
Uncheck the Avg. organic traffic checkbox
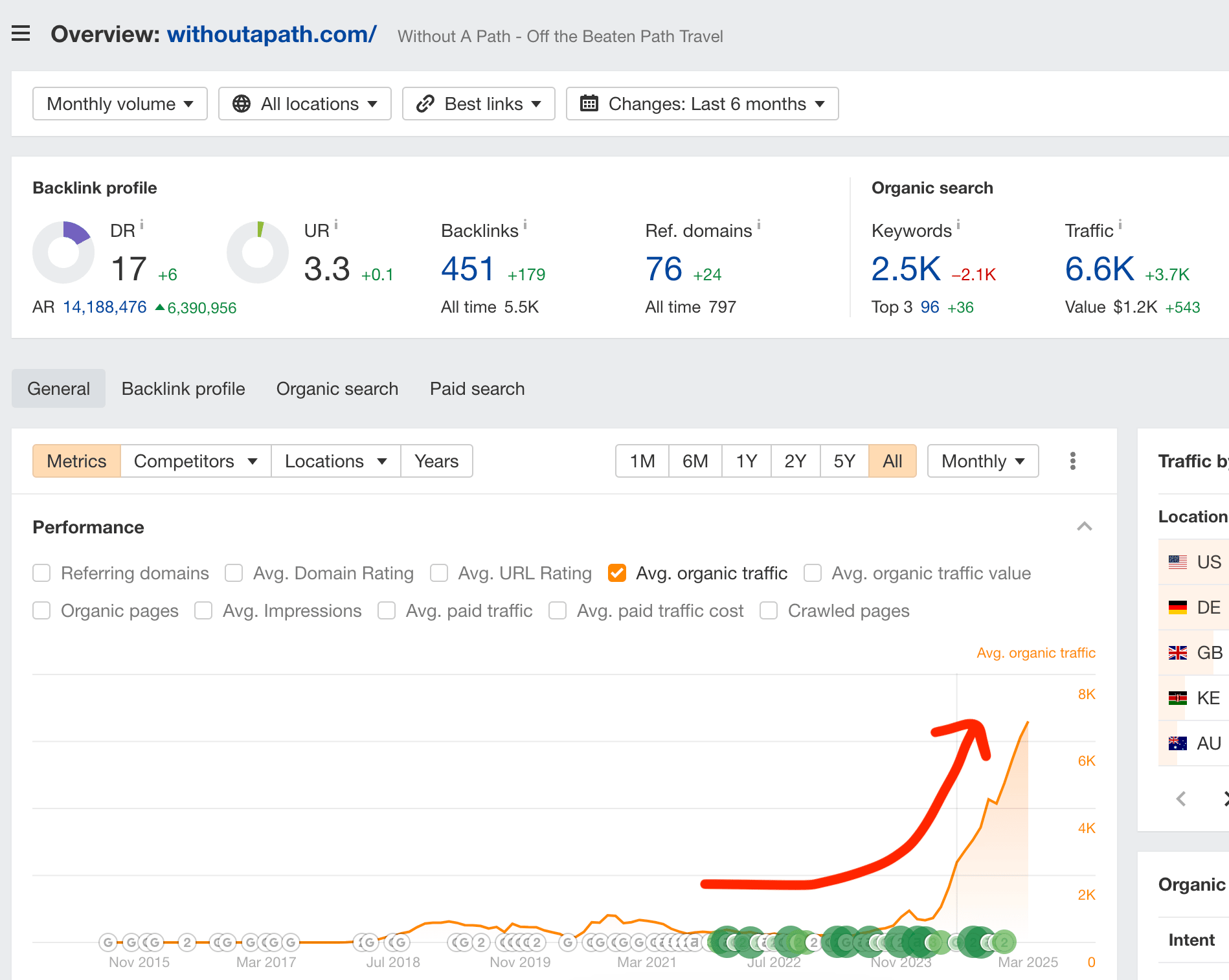617,573
